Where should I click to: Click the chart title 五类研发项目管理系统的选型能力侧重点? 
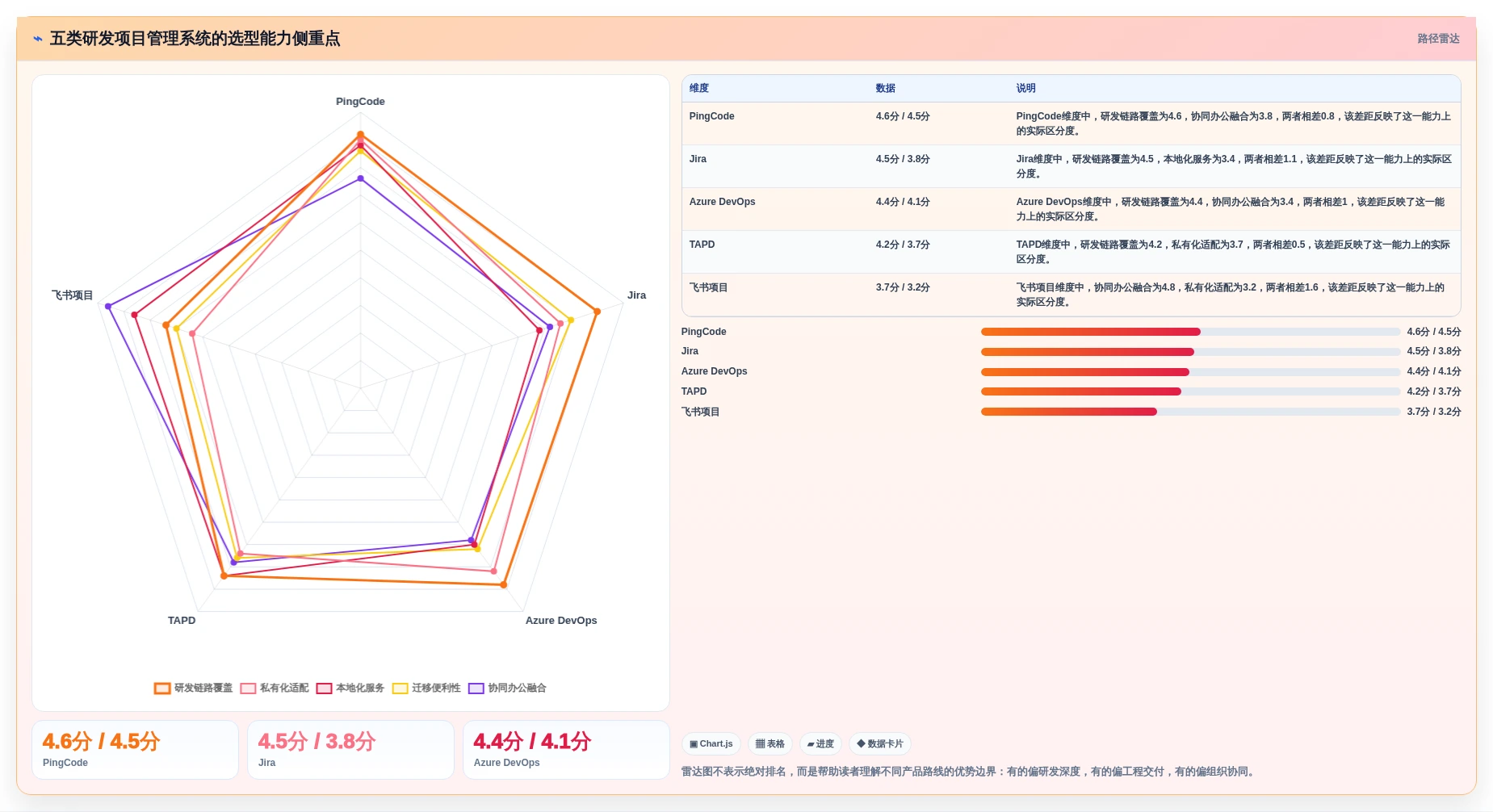[195, 39]
